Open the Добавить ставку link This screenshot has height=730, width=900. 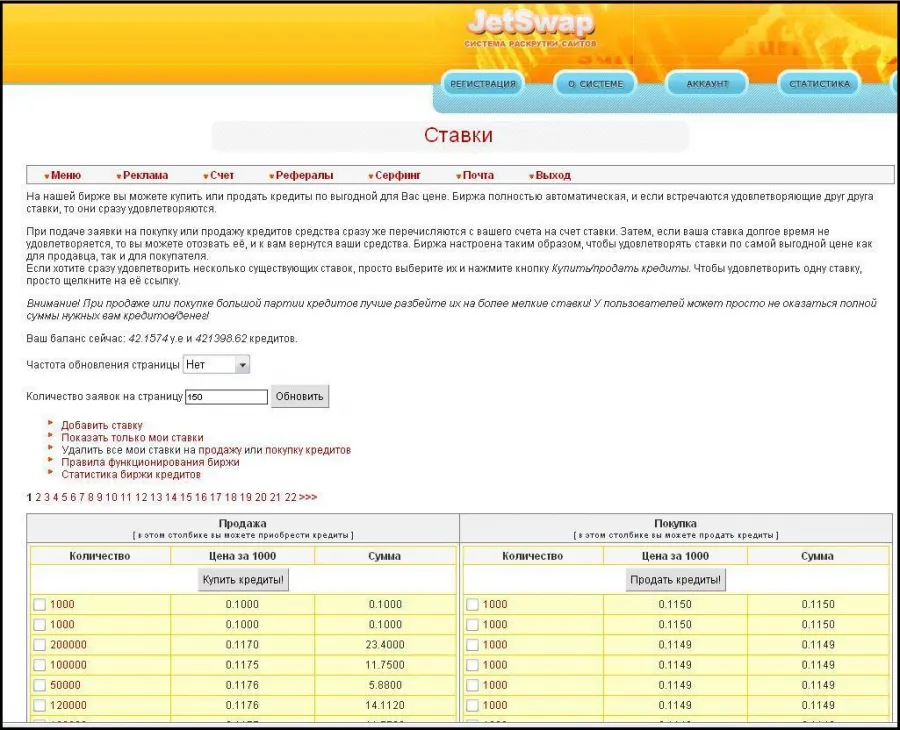click(x=102, y=425)
